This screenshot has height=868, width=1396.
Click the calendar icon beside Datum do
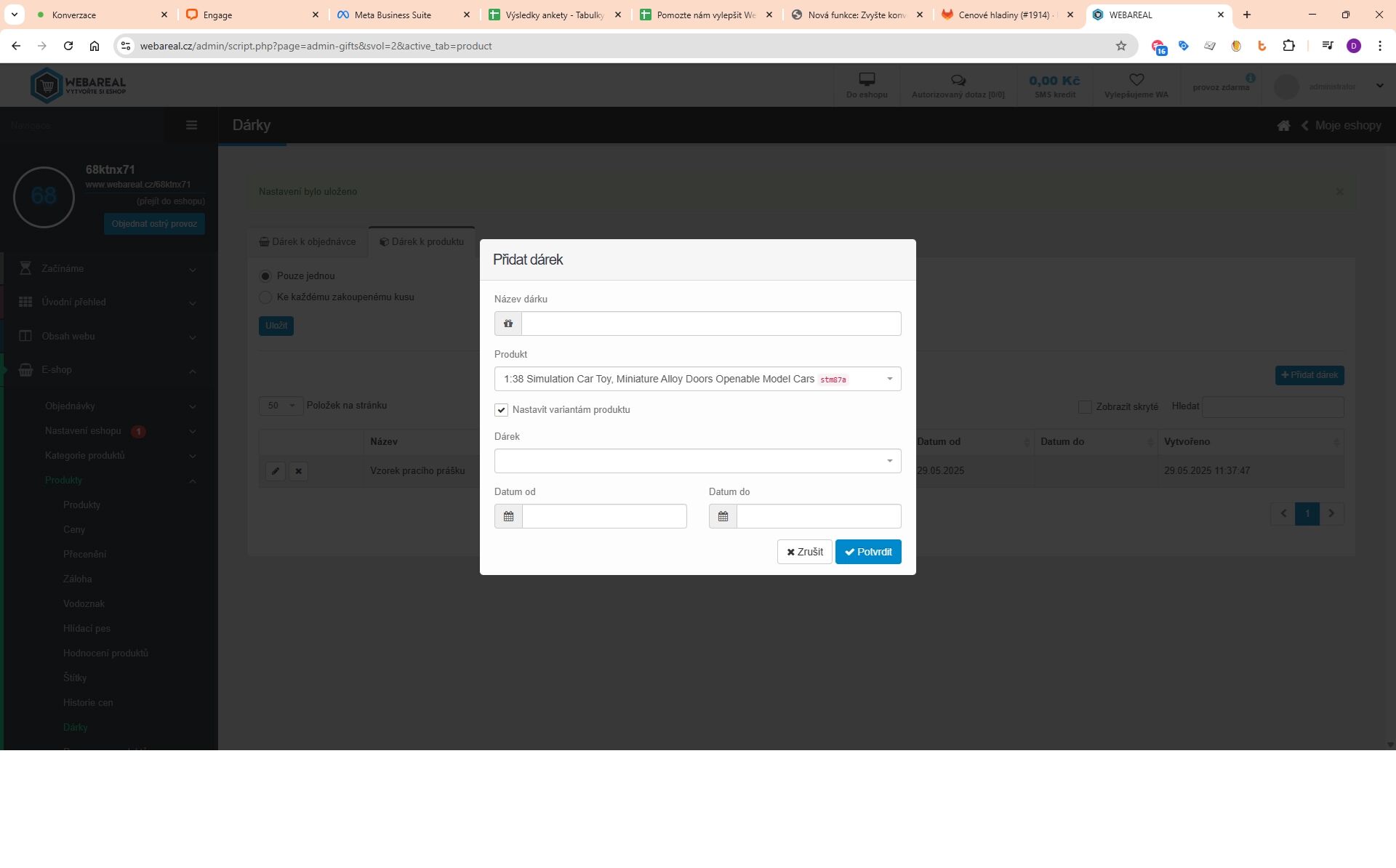click(723, 516)
